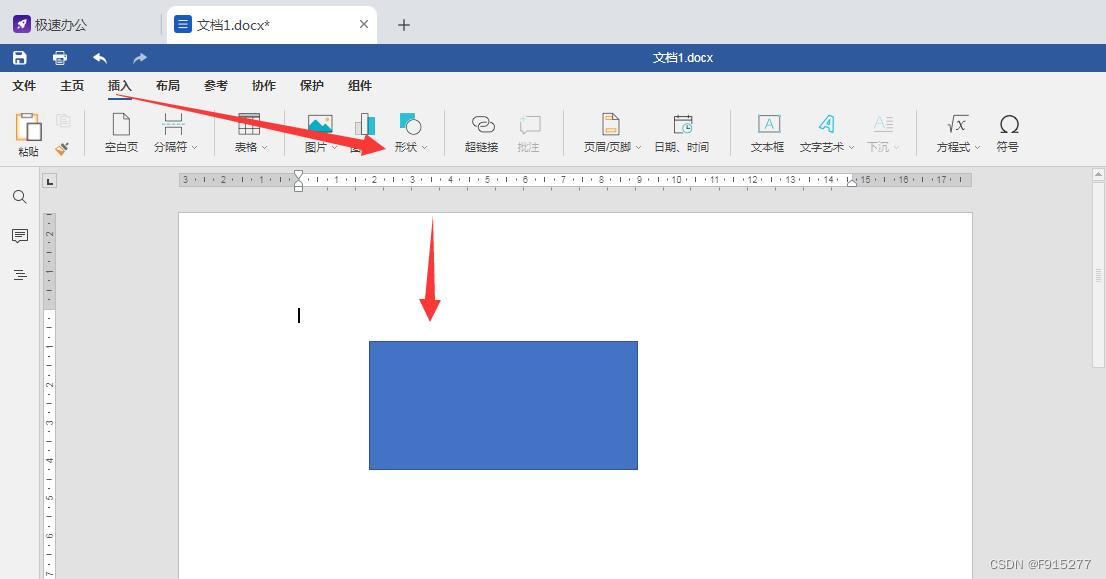Open a new tab with plus button
Image resolution: width=1106 pixels, height=579 pixels.
pyautogui.click(x=403, y=25)
